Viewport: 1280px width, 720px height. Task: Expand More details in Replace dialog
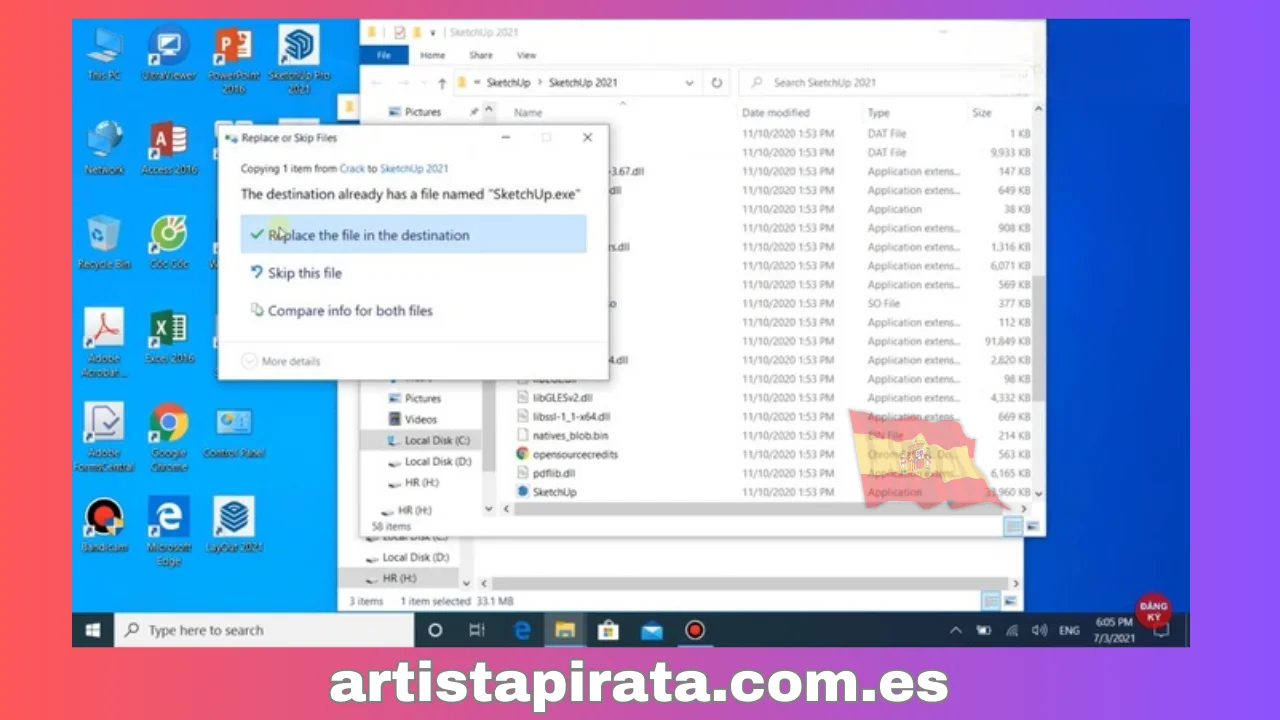coord(281,361)
